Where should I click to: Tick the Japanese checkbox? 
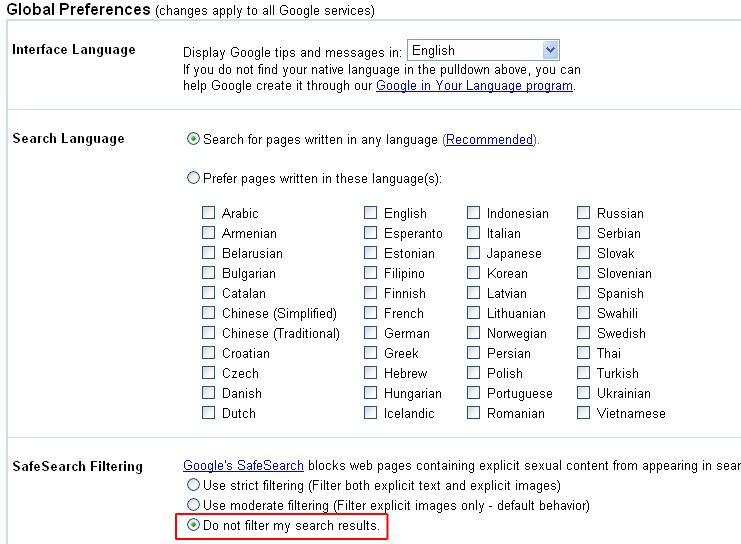474,253
